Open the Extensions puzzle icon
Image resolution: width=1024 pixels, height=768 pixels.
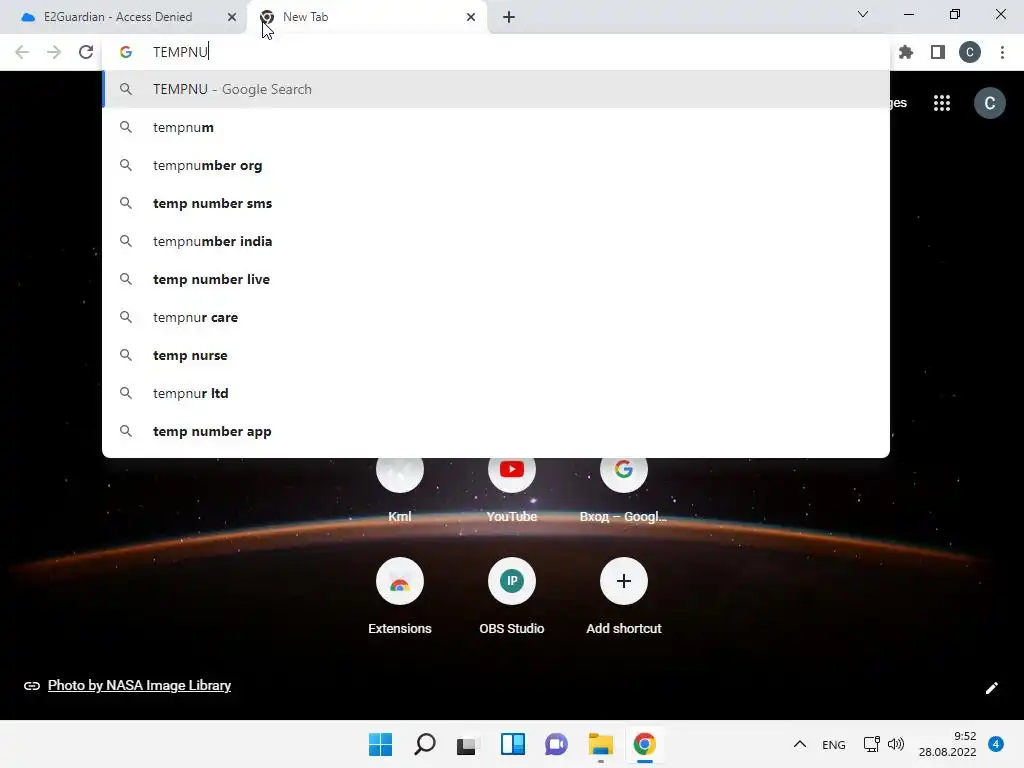click(906, 52)
